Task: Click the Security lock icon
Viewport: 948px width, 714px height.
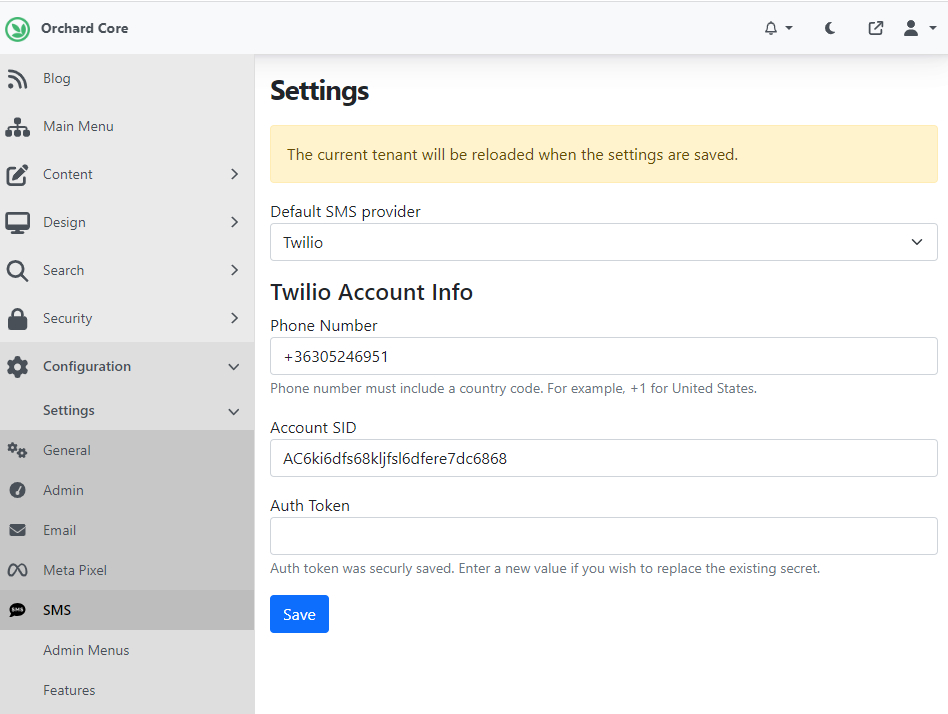Action: pyautogui.click(x=18, y=319)
